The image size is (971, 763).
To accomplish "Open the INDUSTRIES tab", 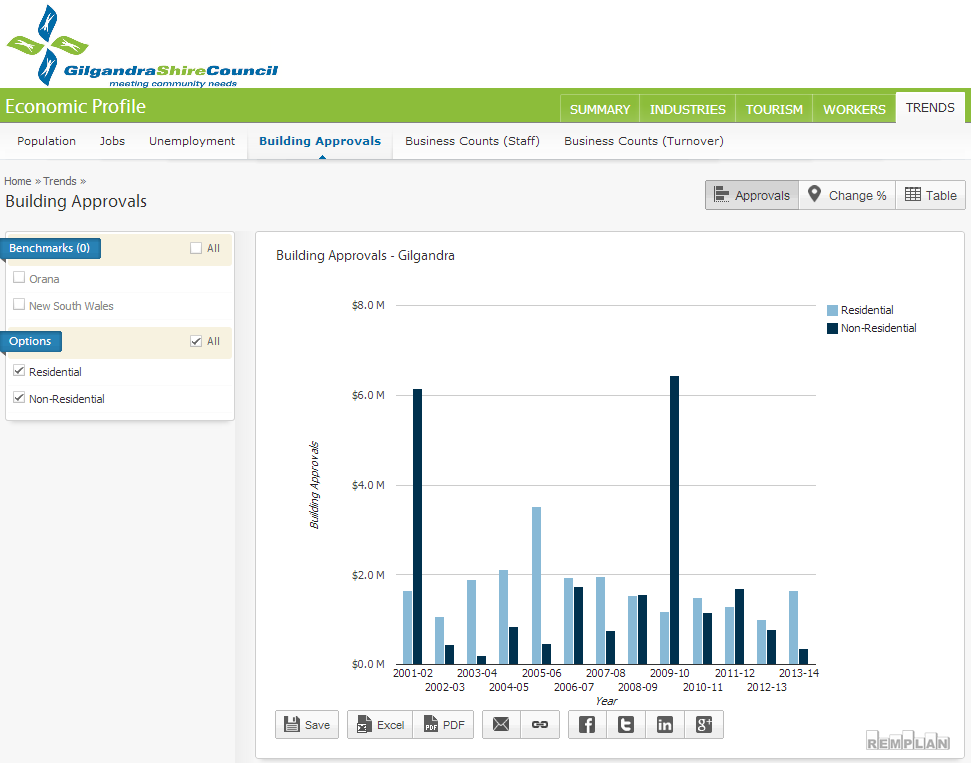I will point(687,109).
